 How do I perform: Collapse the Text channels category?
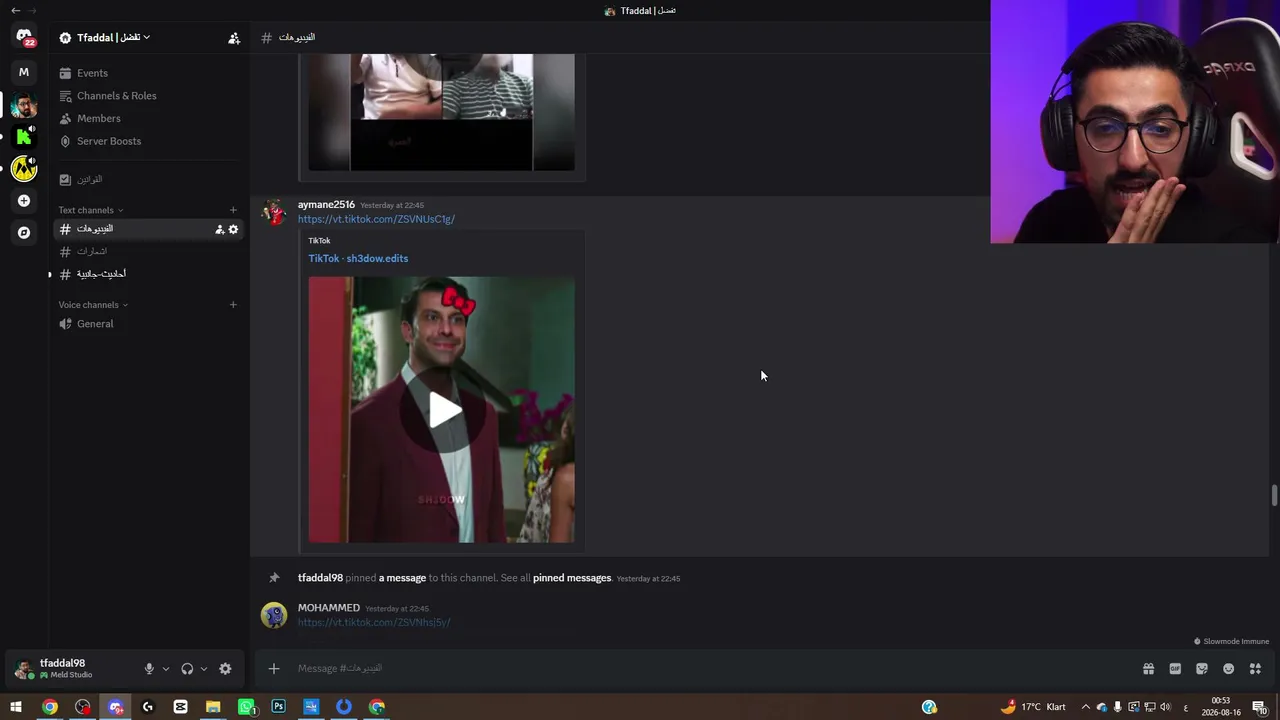91,210
